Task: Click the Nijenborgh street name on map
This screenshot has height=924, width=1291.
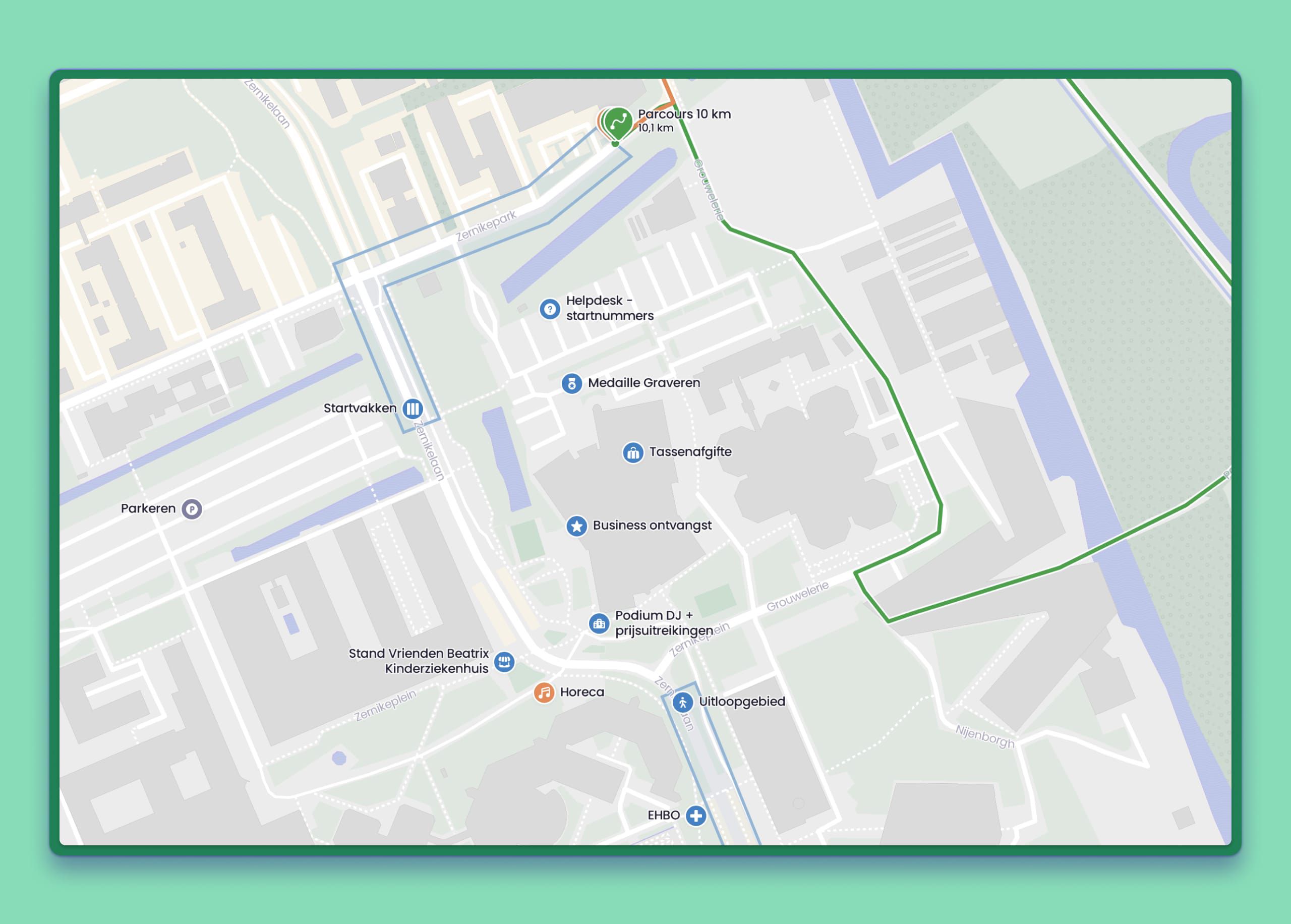Action: point(984,737)
